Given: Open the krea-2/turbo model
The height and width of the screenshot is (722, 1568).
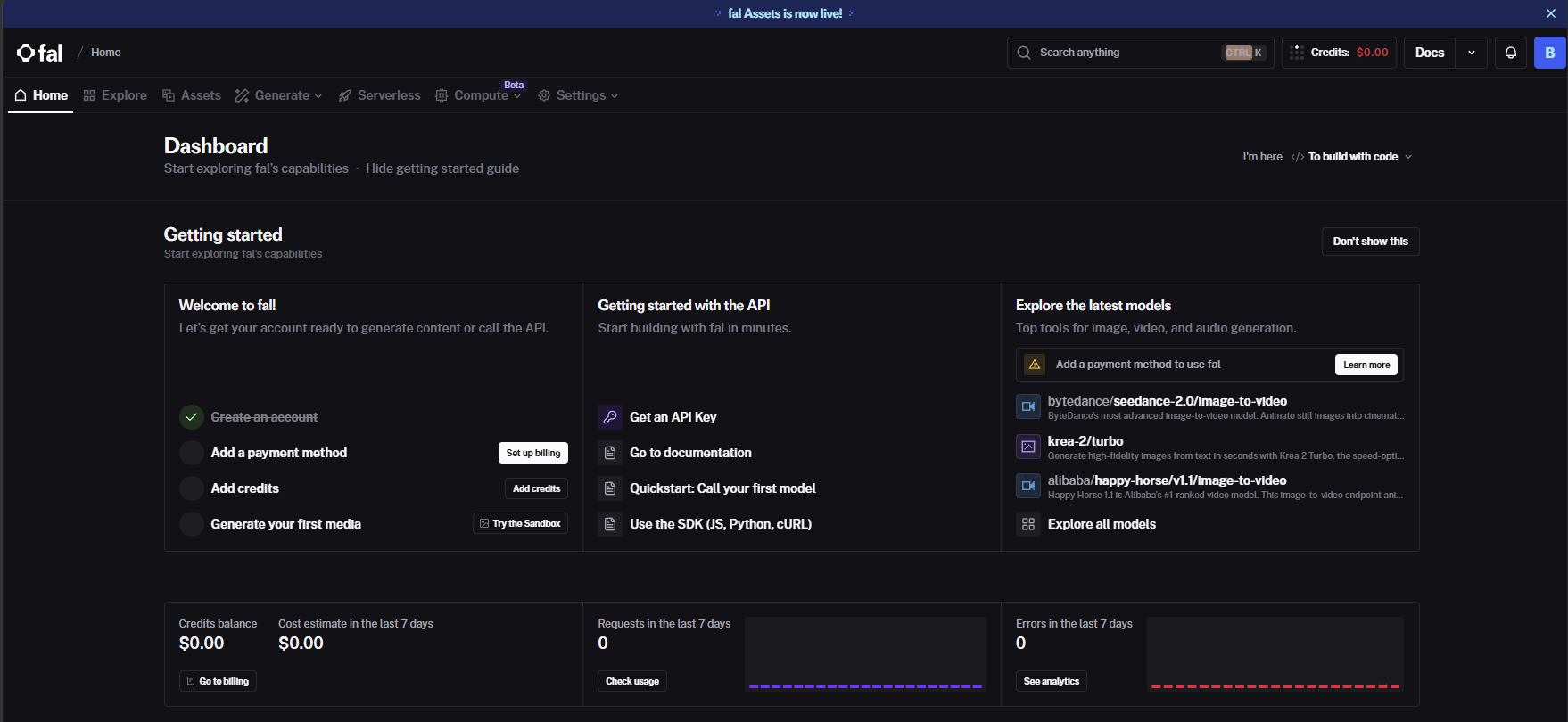Looking at the screenshot, I should tap(1085, 441).
